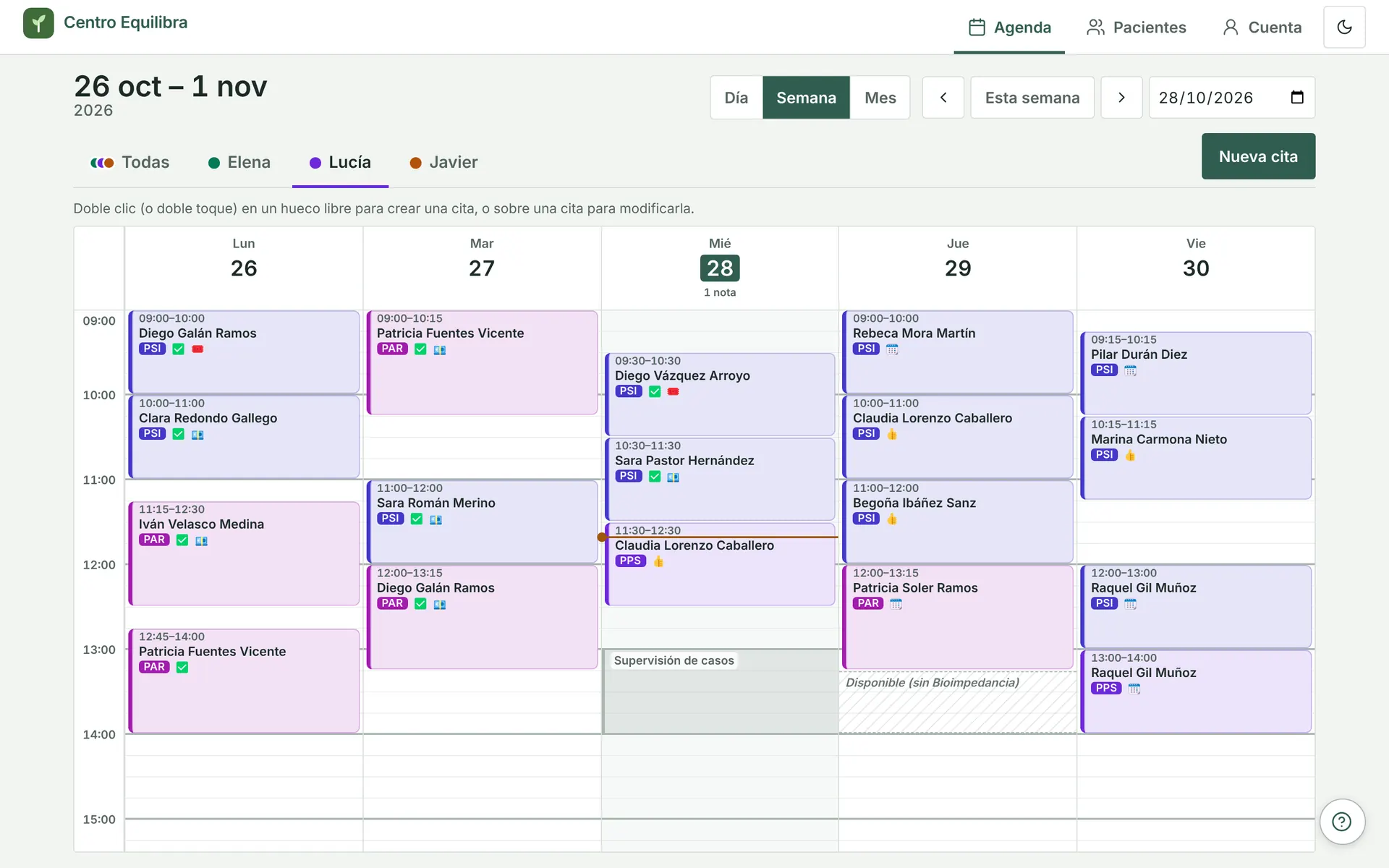The width and height of the screenshot is (1389, 868).
Task: Switch to Mes view
Action: pyautogui.click(x=880, y=98)
